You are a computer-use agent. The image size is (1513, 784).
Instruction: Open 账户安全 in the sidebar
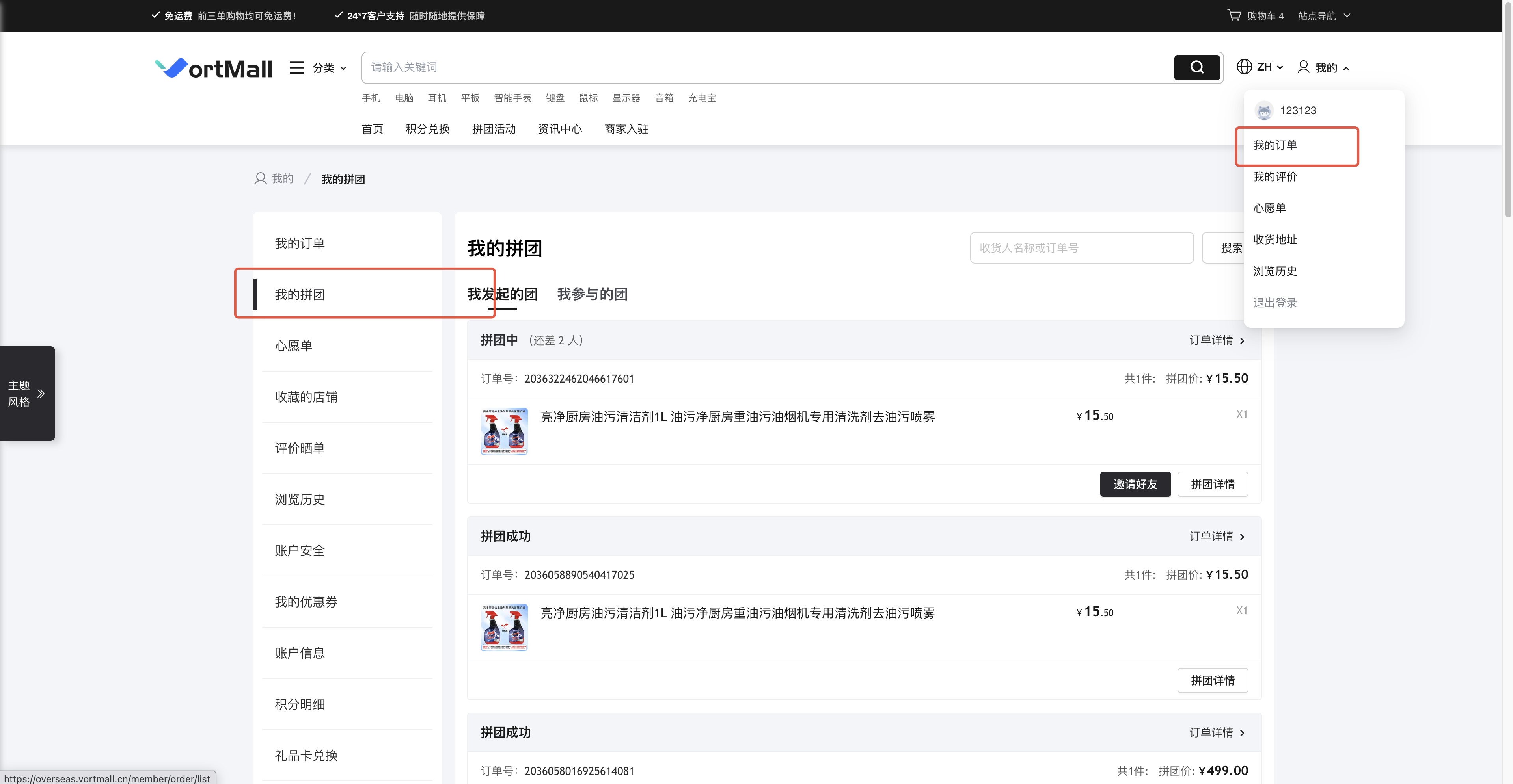300,550
